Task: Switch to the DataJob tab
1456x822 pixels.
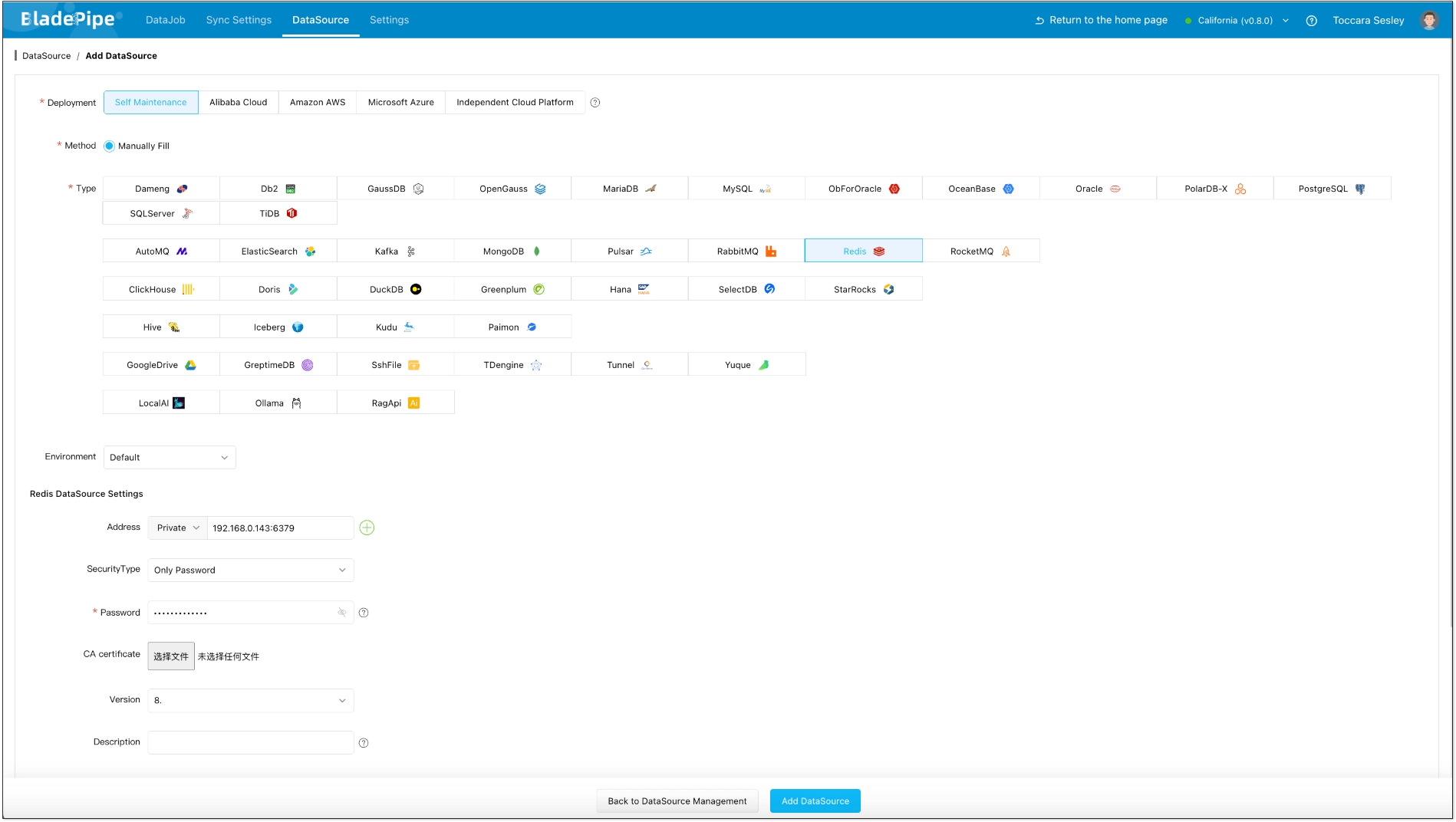Action: point(166,20)
